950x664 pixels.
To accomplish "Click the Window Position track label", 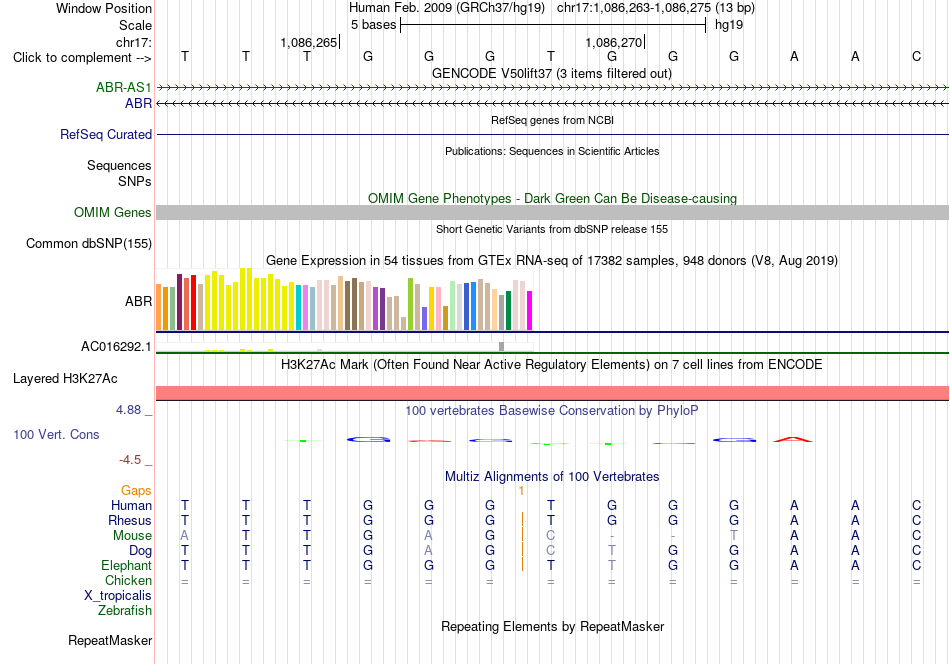I will tap(104, 8).
